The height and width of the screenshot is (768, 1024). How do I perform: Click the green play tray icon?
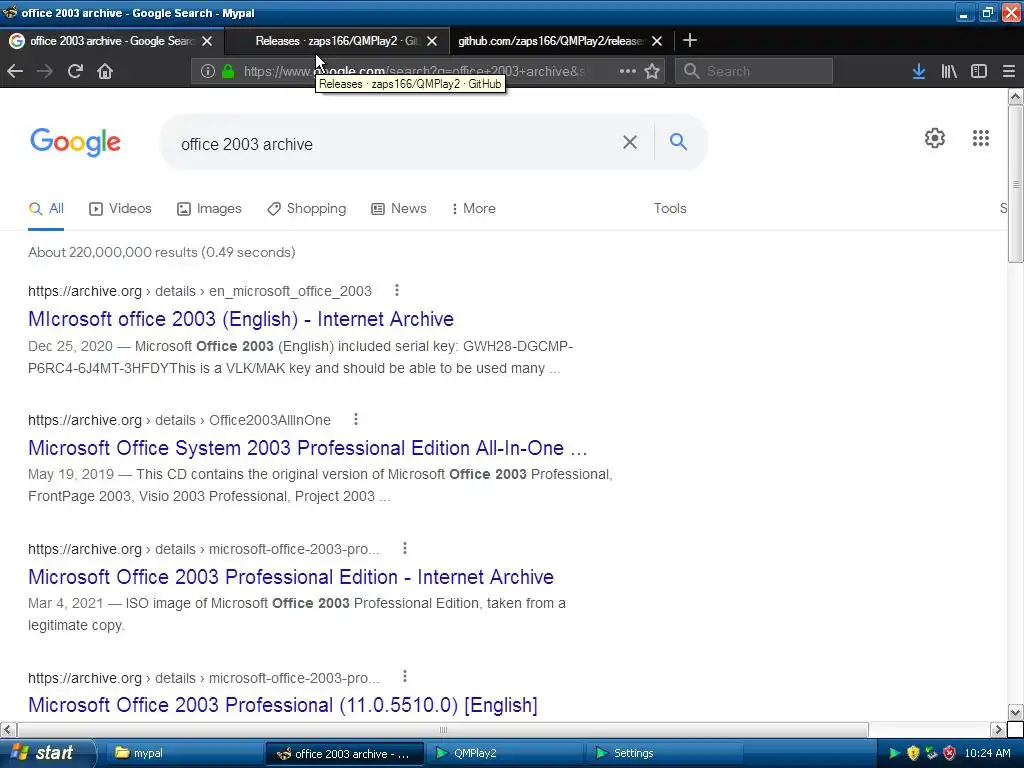coord(894,753)
